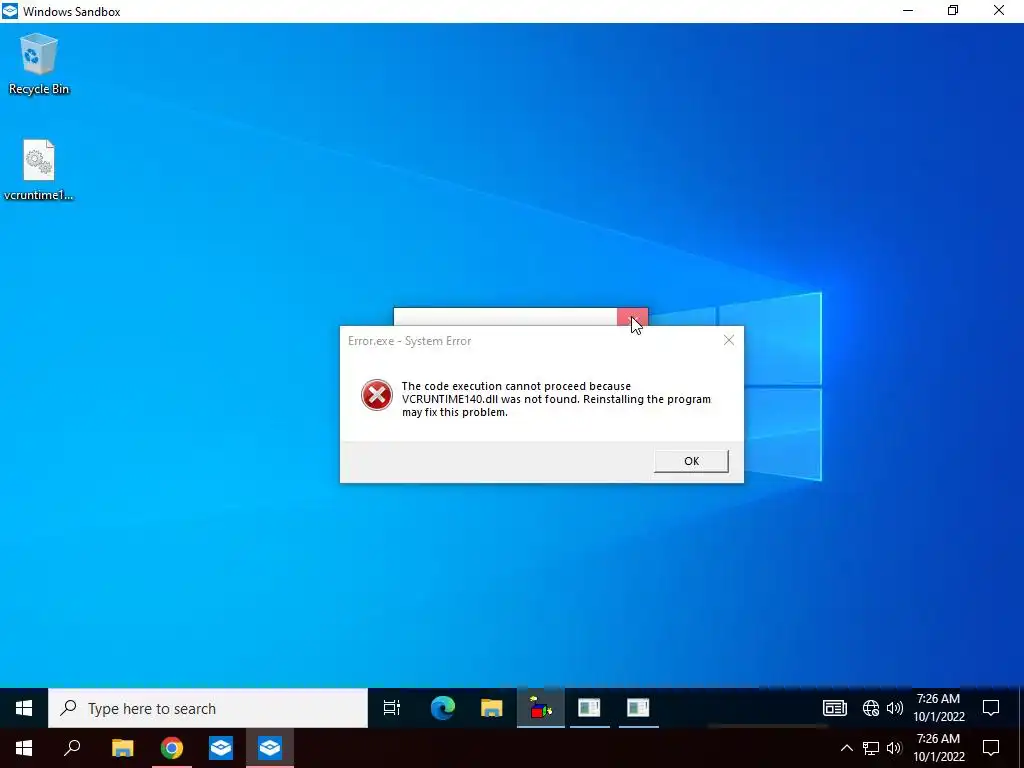1024x768 pixels.
Task: Switch to the first window-icon app in sandbox taskbar
Action: coord(589,708)
